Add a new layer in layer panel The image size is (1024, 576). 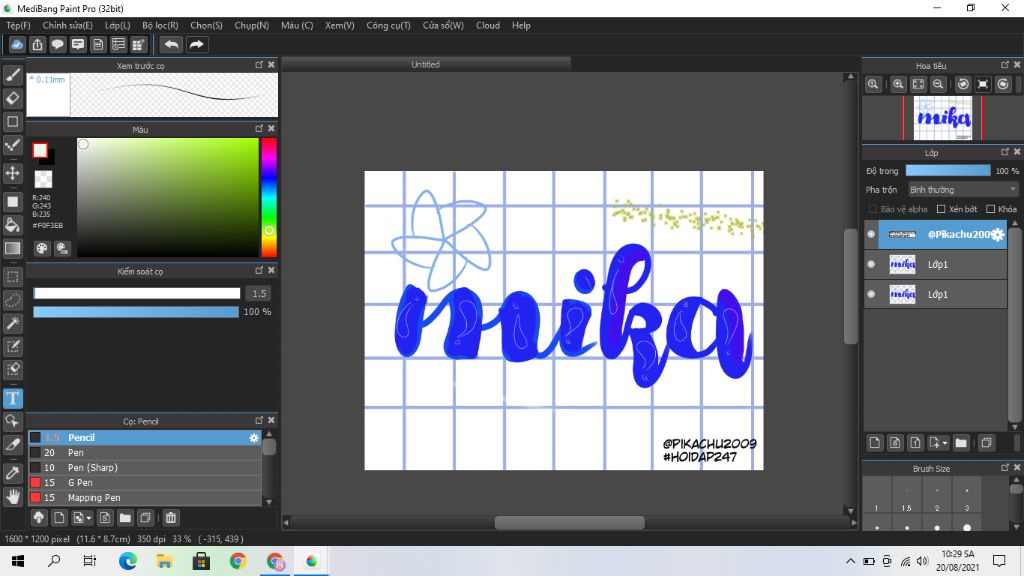coord(875,443)
